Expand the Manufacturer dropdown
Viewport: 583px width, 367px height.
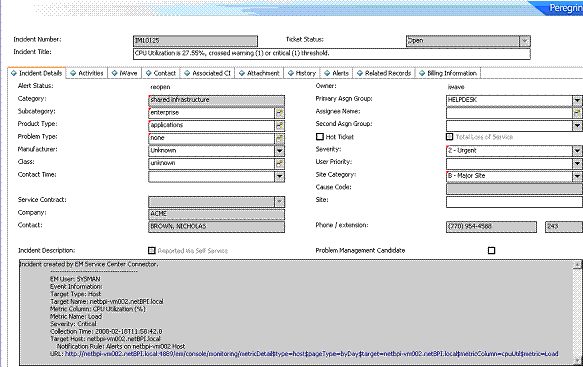[280, 151]
